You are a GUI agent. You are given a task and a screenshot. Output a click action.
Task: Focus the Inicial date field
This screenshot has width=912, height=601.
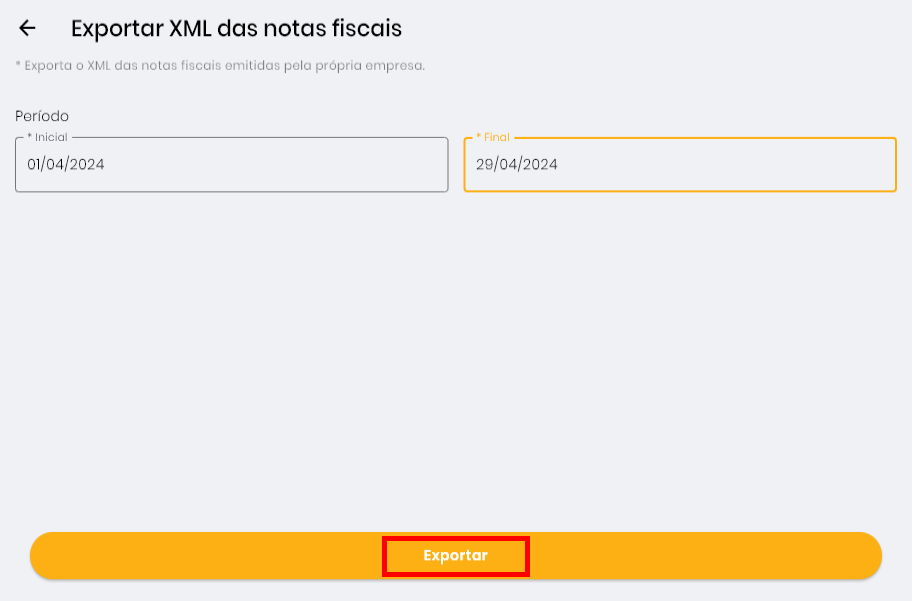231,165
